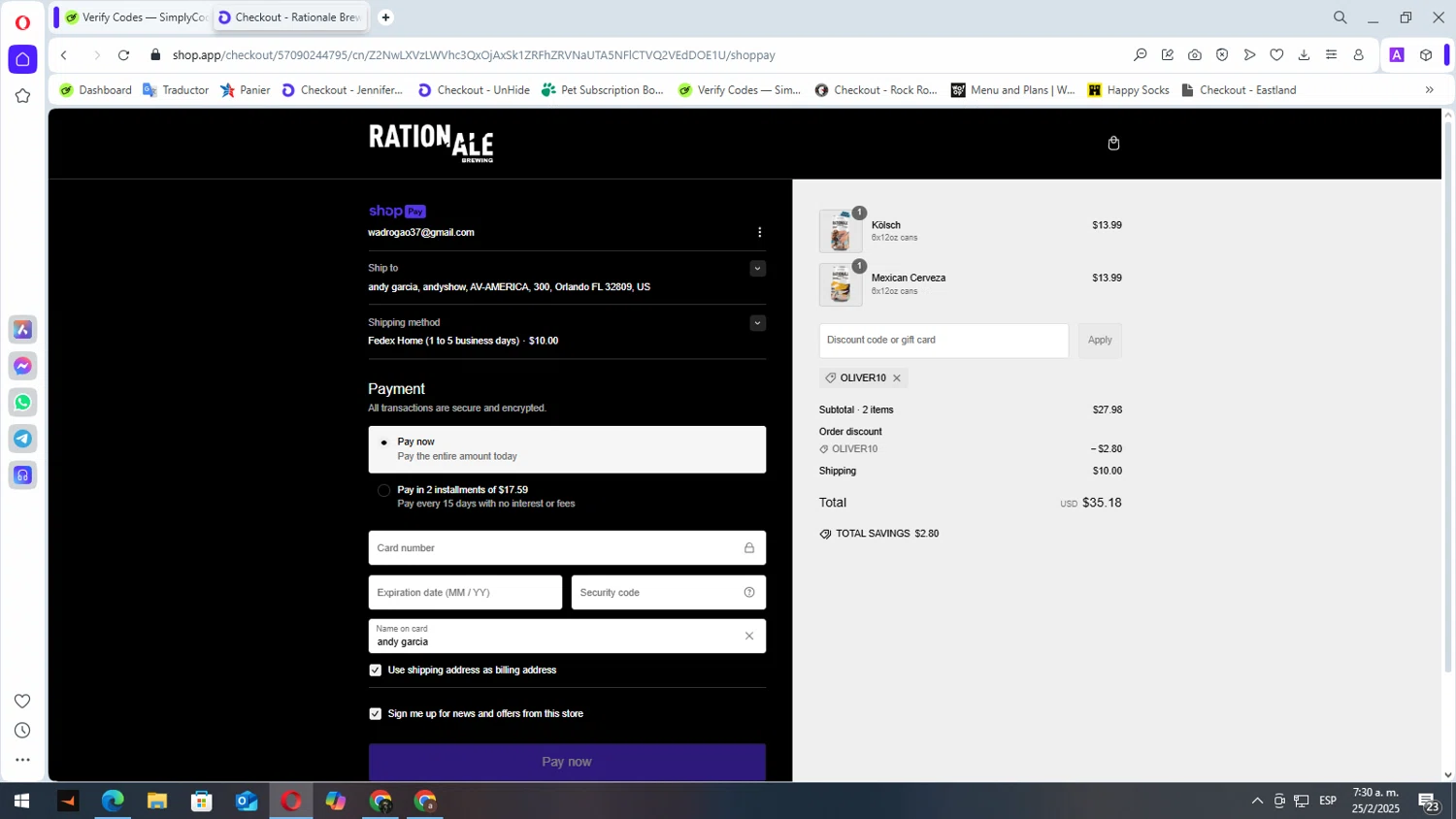Open WhatsApp in Opera sidebar
This screenshot has height=819, width=1456.
point(22,403)
